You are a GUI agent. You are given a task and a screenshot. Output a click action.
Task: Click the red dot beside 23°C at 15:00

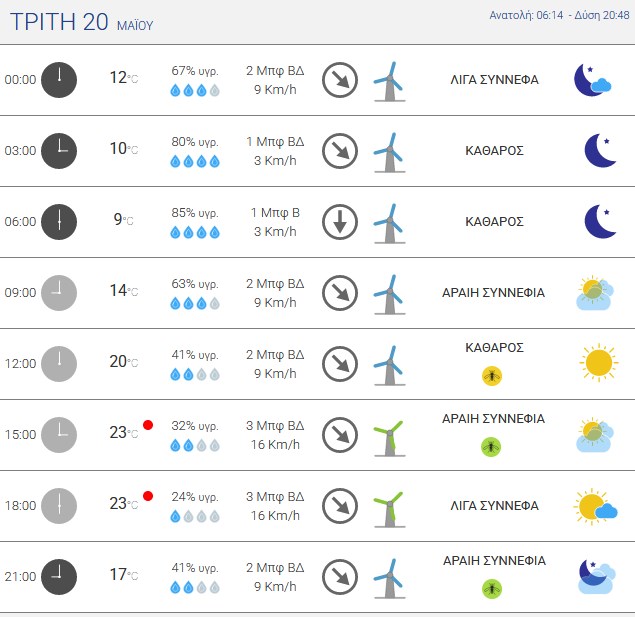click(x=148, y=425)
